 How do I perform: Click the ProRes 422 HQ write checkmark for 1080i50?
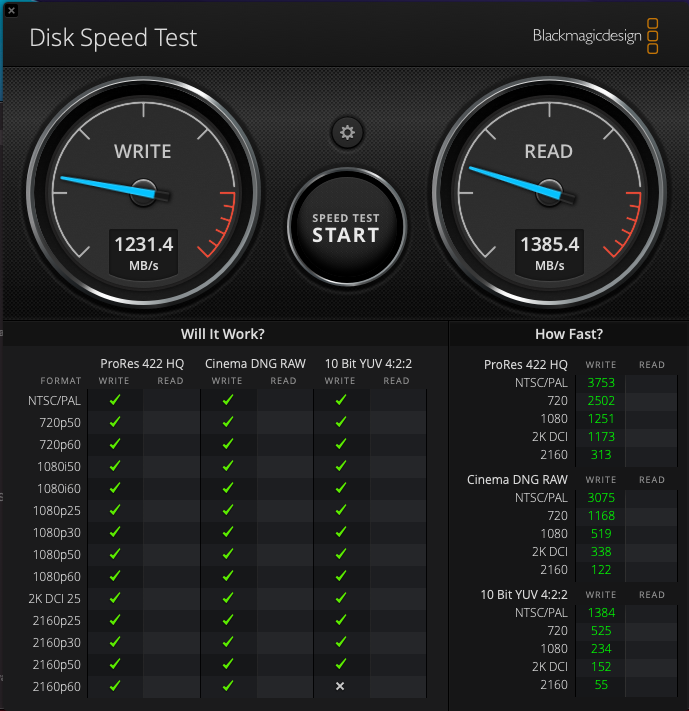pyautogui.click(x=115, y=466)
